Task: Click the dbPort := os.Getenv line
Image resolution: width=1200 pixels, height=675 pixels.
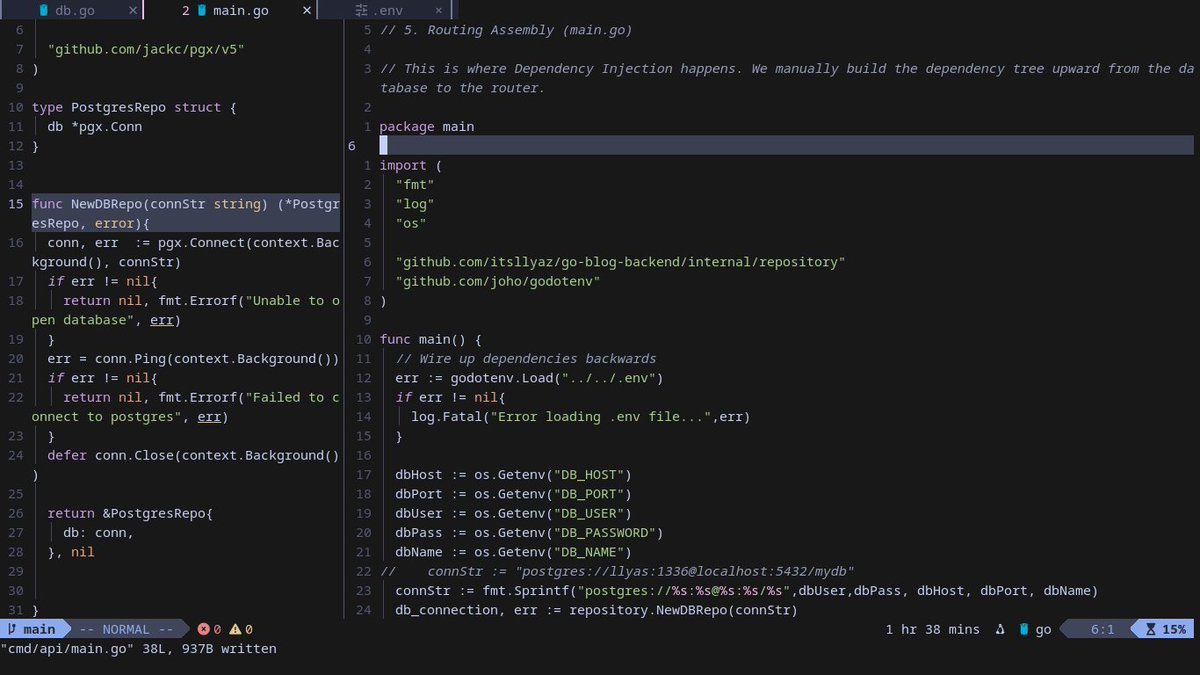Action: pos(513,494)
